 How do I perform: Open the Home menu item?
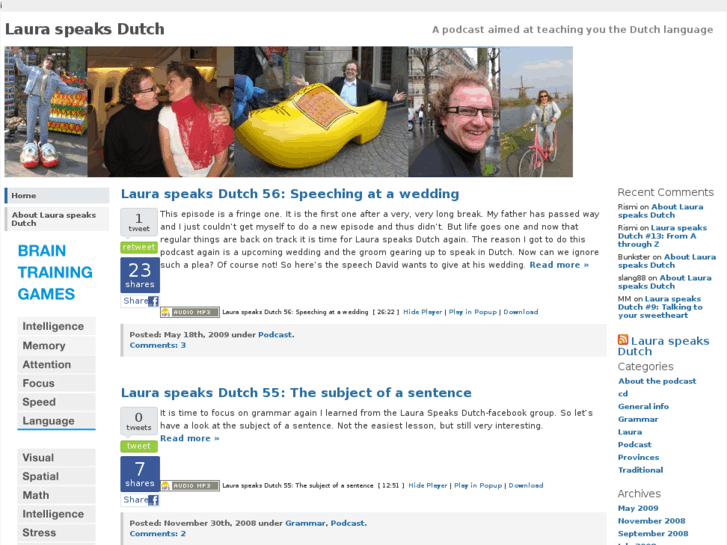coord(57,196)
